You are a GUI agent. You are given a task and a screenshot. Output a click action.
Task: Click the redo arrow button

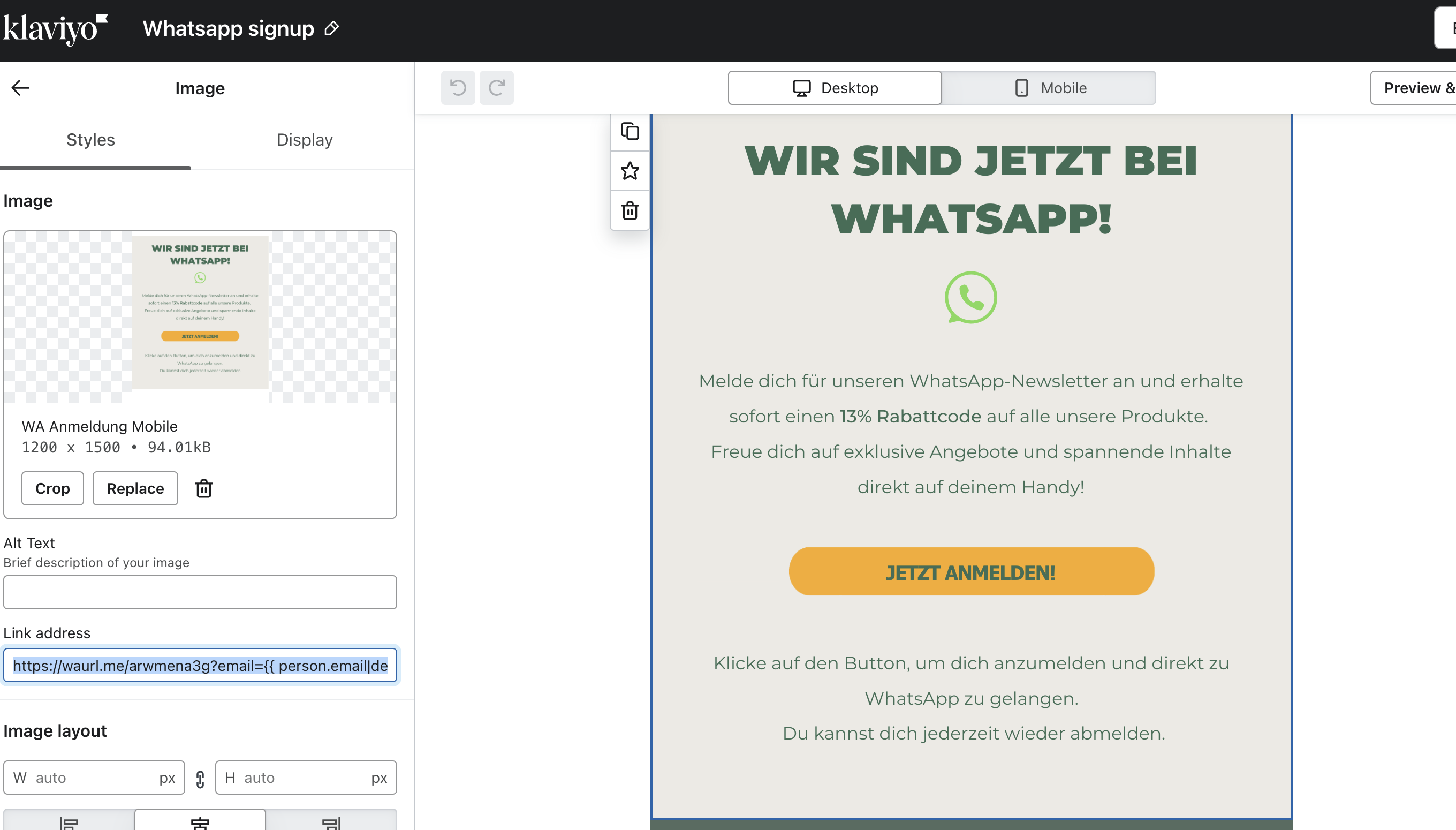[x=496, y=88]
